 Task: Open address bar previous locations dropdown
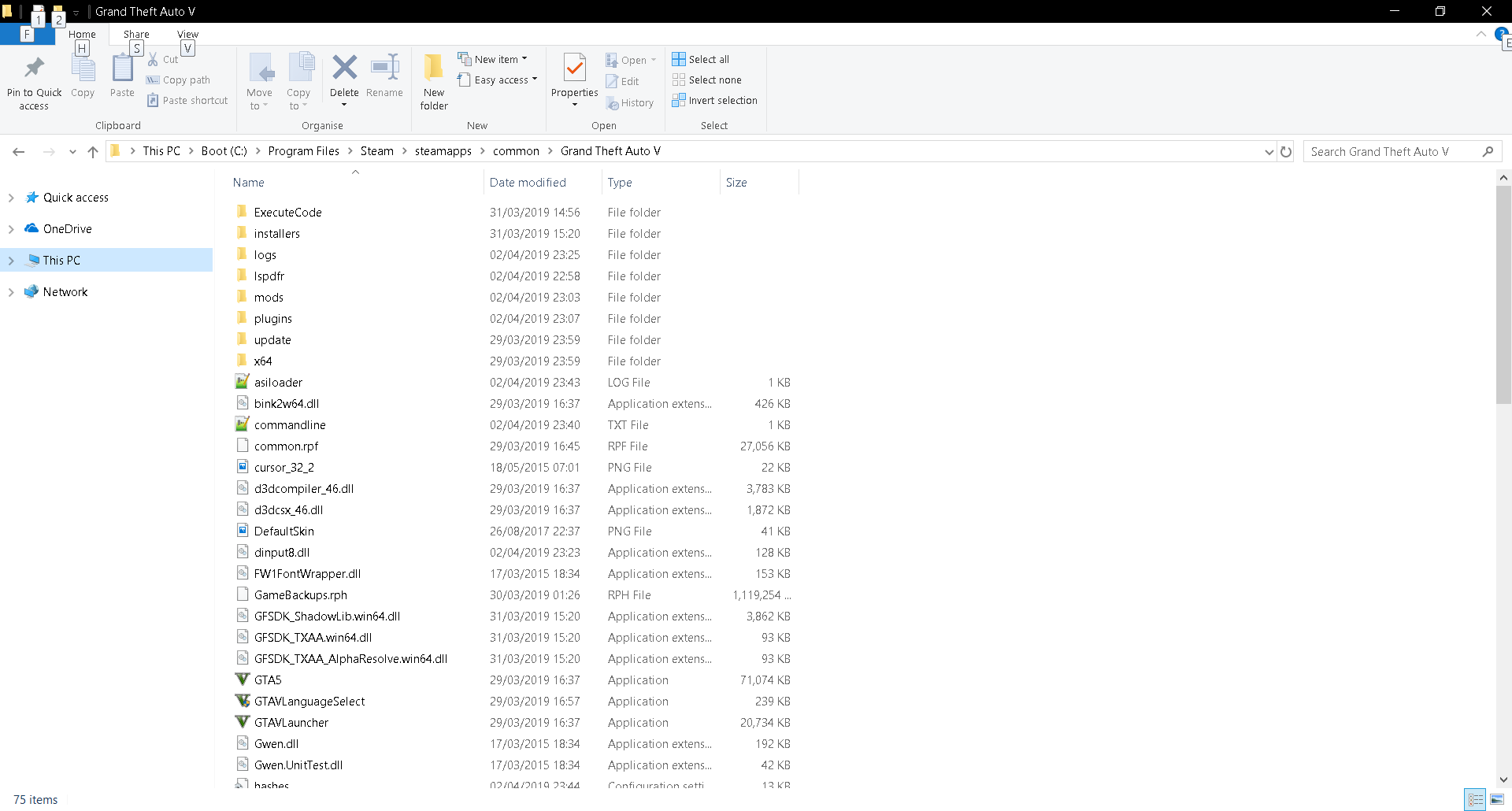pyautogui.click(x=1269, y=152)
